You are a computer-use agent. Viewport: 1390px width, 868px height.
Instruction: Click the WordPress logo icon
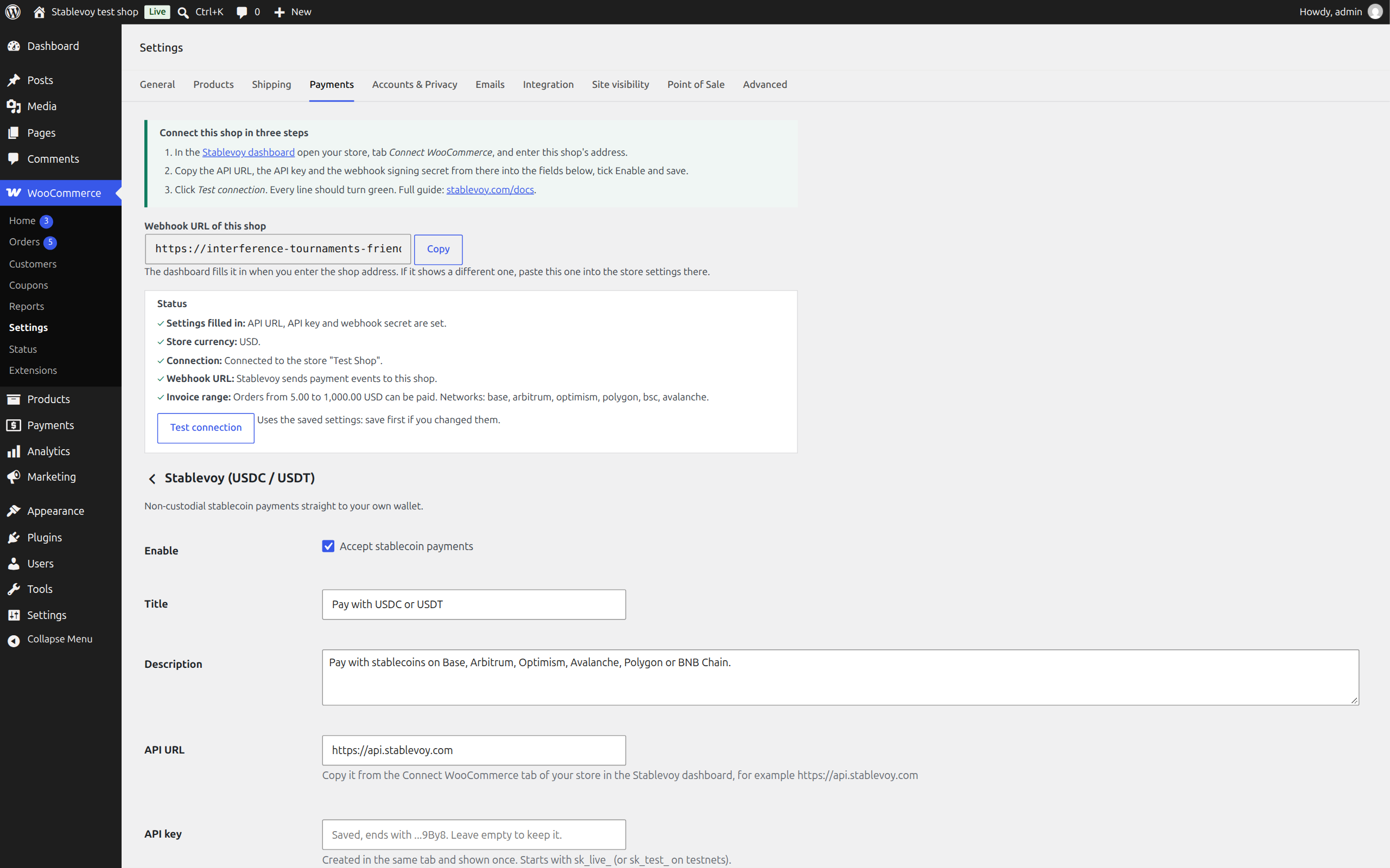12,12
